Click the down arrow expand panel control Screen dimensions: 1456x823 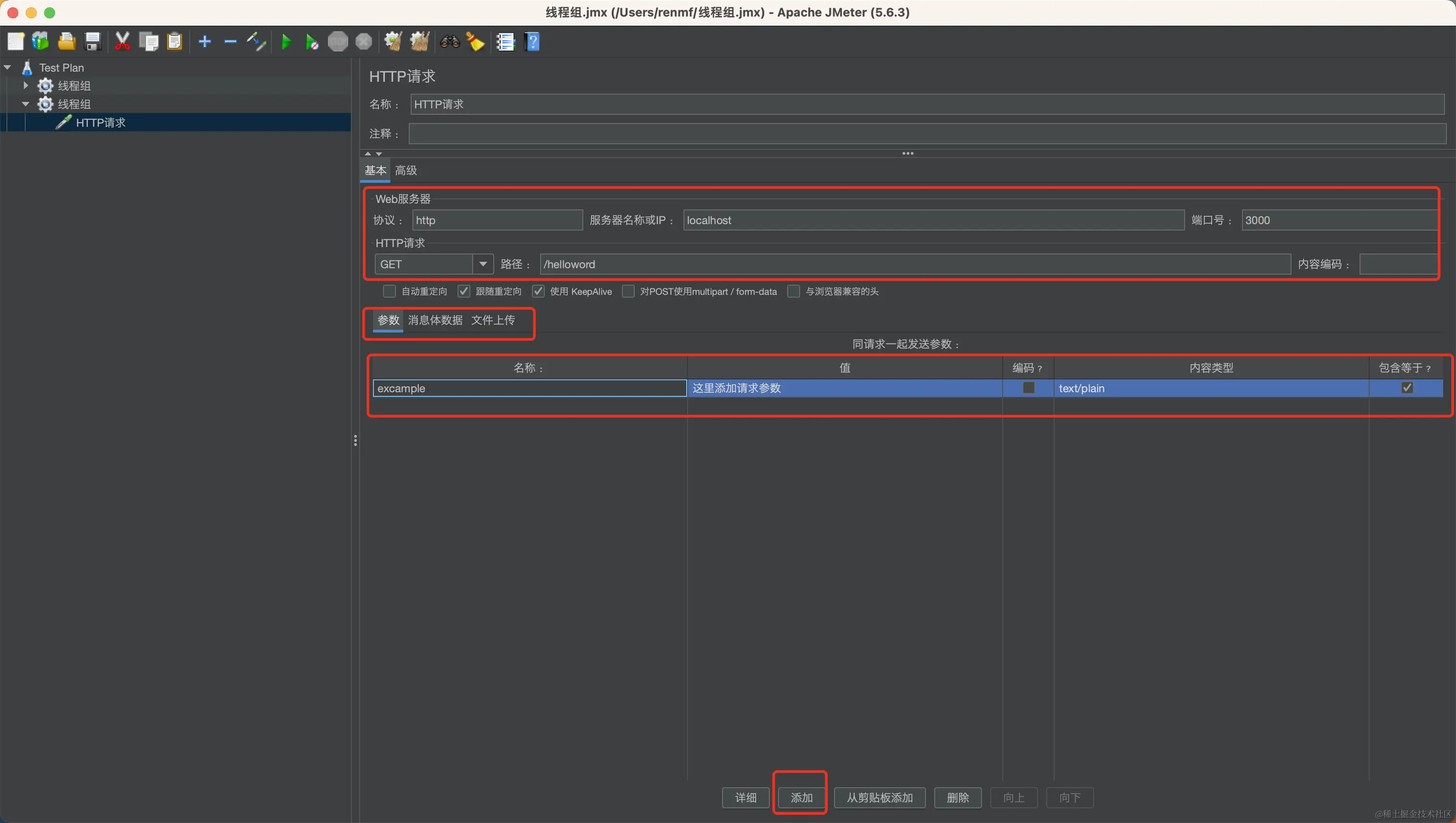(379, 154)
